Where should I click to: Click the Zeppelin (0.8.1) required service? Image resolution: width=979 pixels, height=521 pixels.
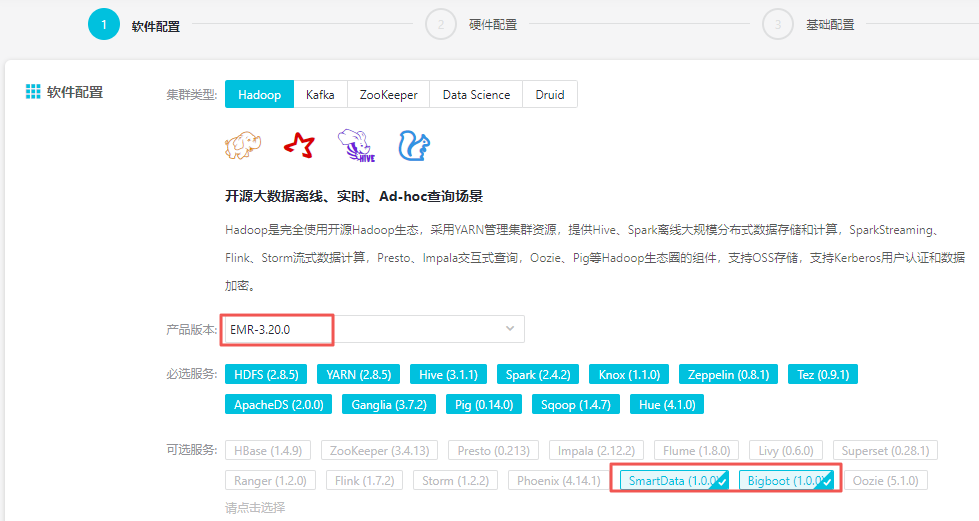tap(729, 374)
